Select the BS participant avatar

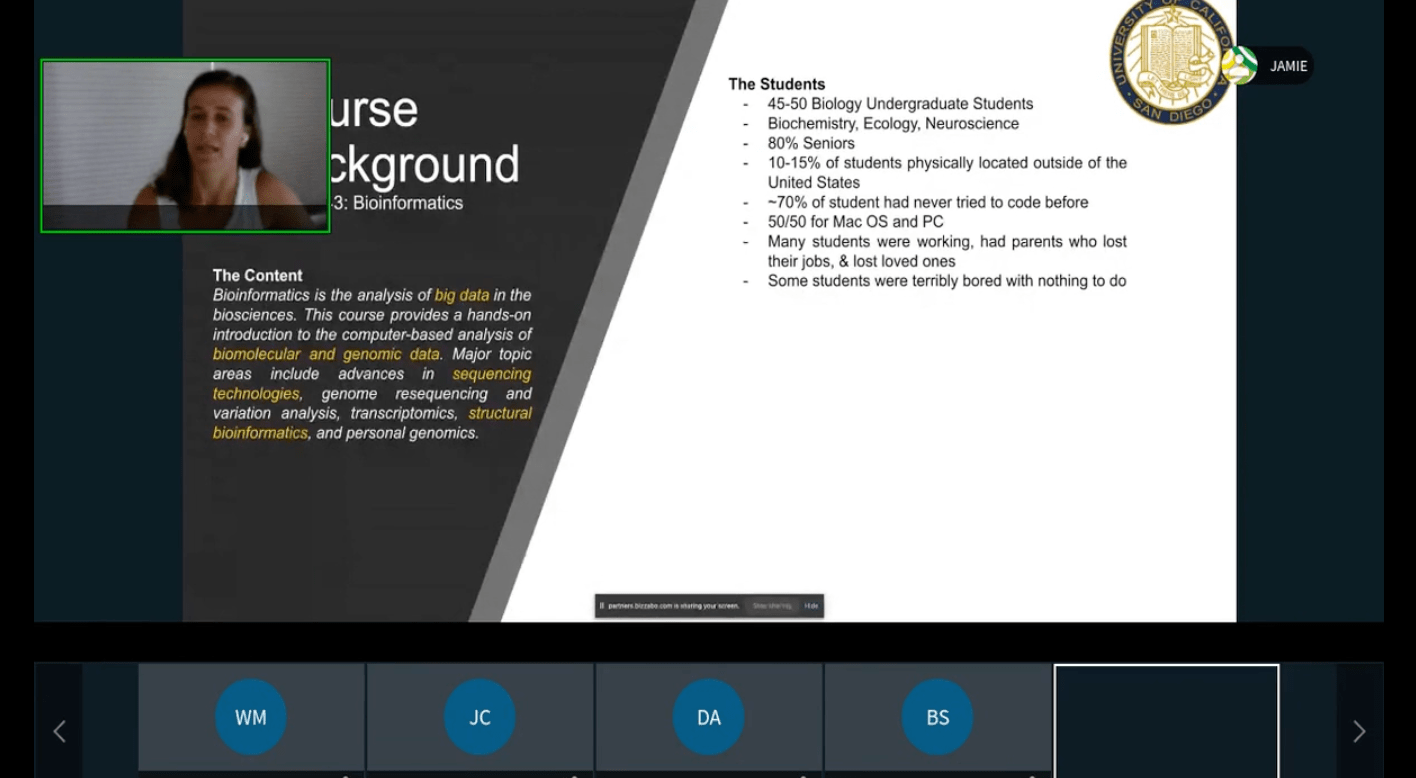coord(938,717)
